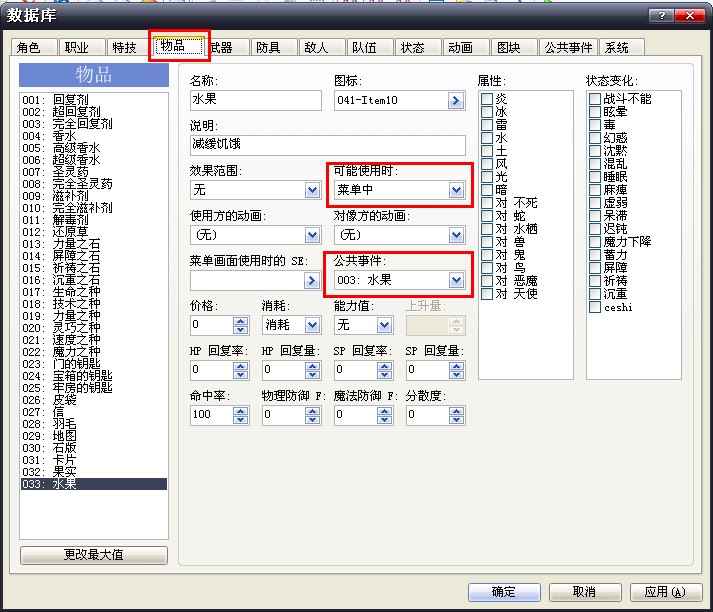713x612 pixels.
Task: Go to the 公共事件 tab
Action: (568, 47)
